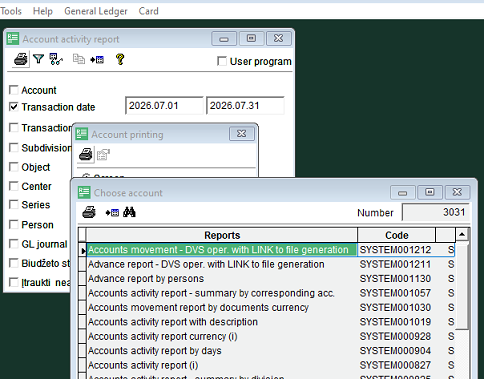This screenshot has width=484, height=379.
Task: Click the printer icon in Choose account window
Action: [x=89, y=212]
